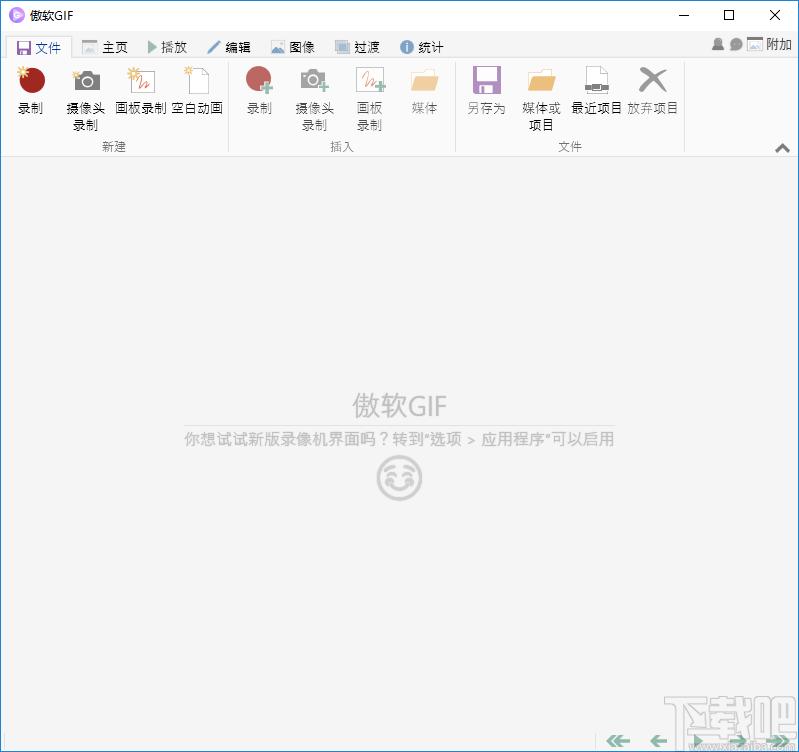Select the 统计 tab
Viewport: 799px width, 752px height.
click(x=421, y=47)
